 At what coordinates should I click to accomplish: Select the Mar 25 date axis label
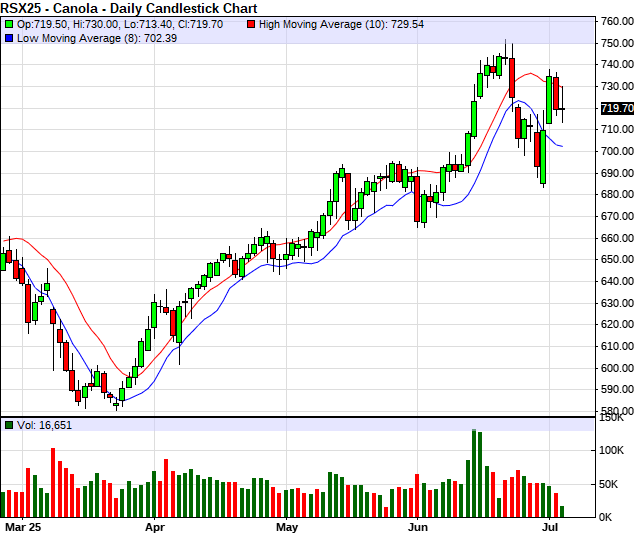coord(22,525)
